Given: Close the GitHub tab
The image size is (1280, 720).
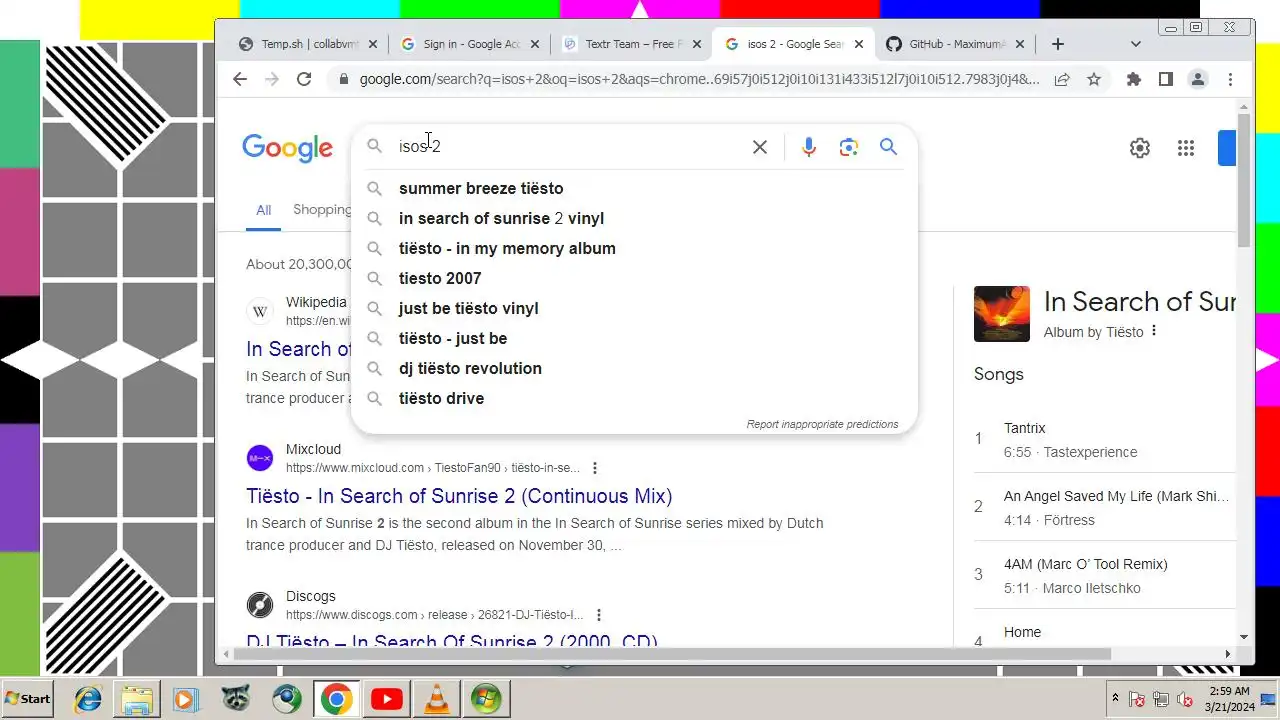Looking at the screenshot, I should (1020, 44).
